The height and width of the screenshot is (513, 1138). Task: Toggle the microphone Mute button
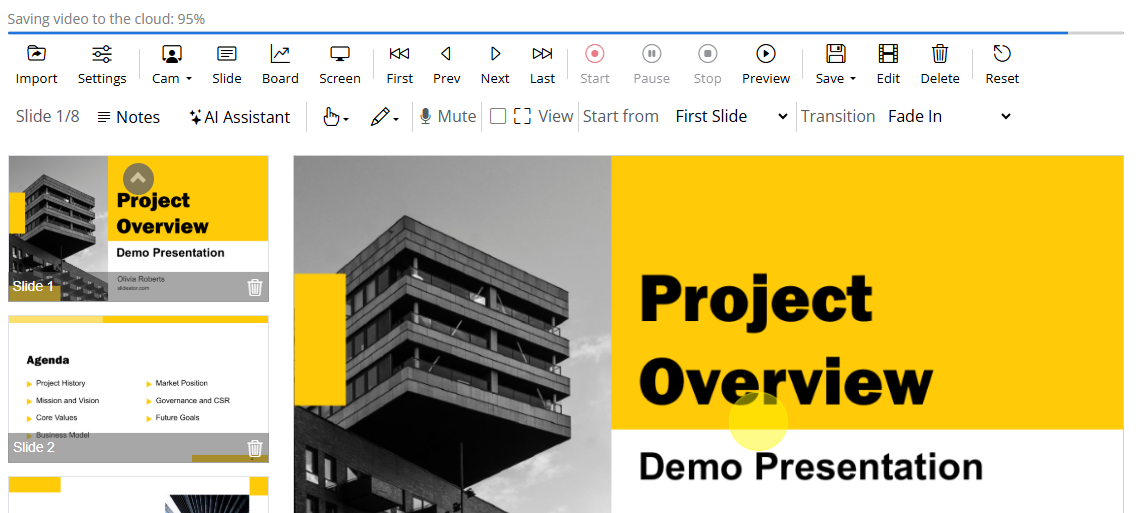pos(447,116)
